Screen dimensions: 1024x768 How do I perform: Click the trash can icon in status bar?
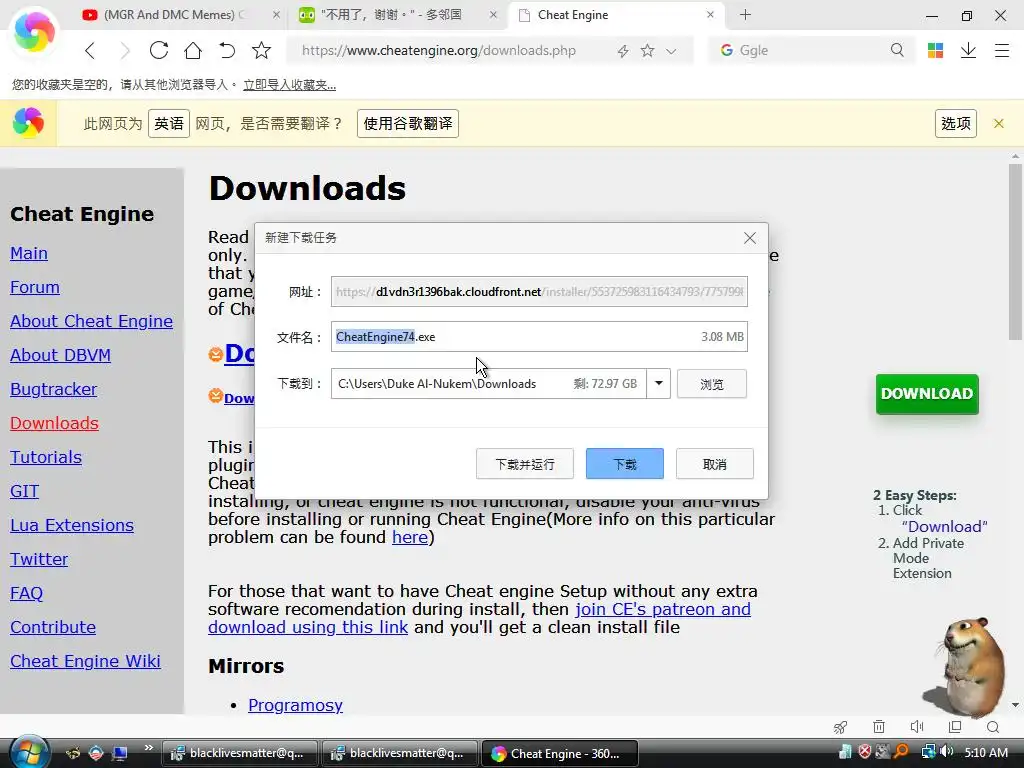(x=879, y=727)
